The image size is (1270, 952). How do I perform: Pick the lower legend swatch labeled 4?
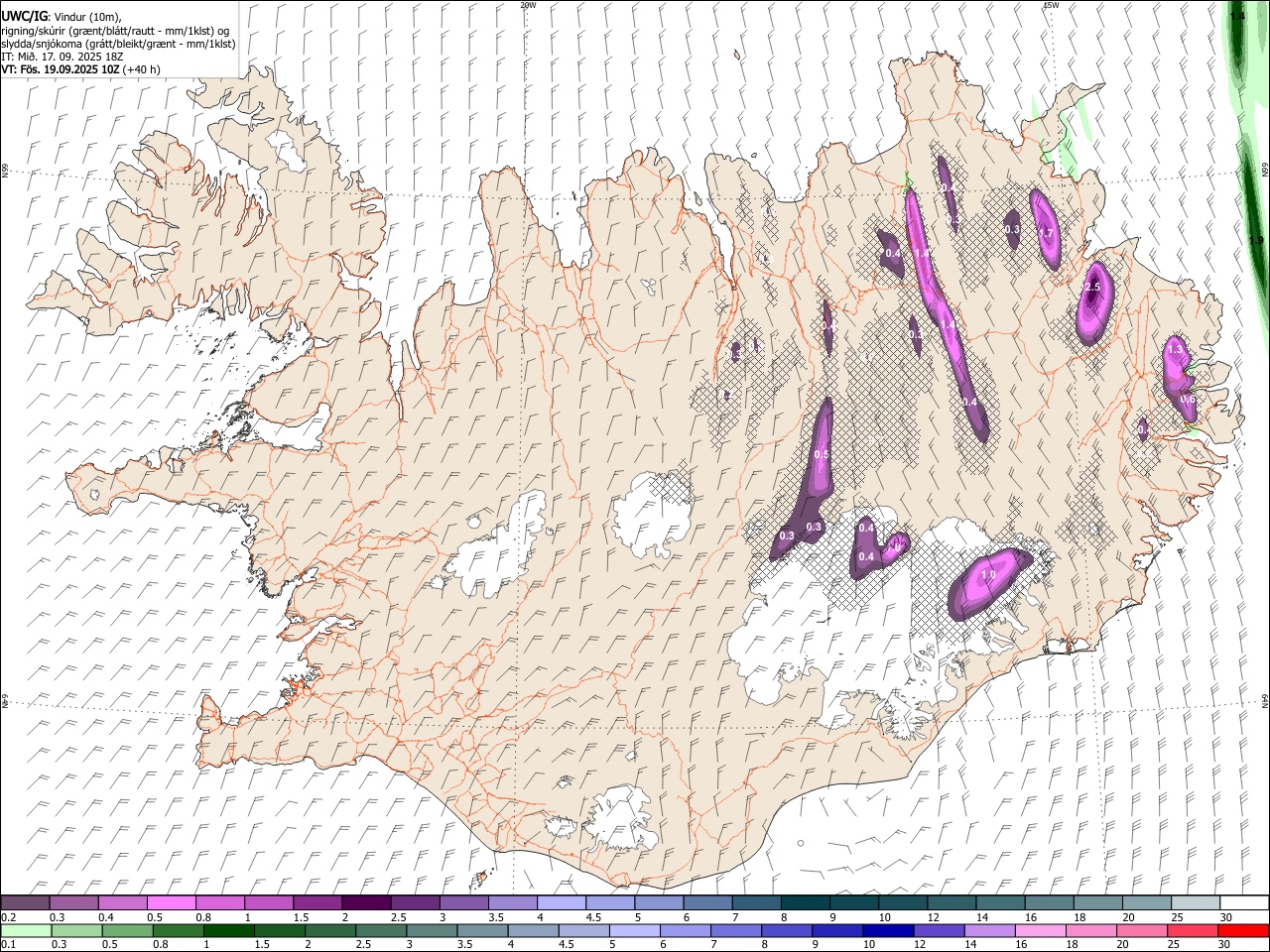click(x=533, y=930)
